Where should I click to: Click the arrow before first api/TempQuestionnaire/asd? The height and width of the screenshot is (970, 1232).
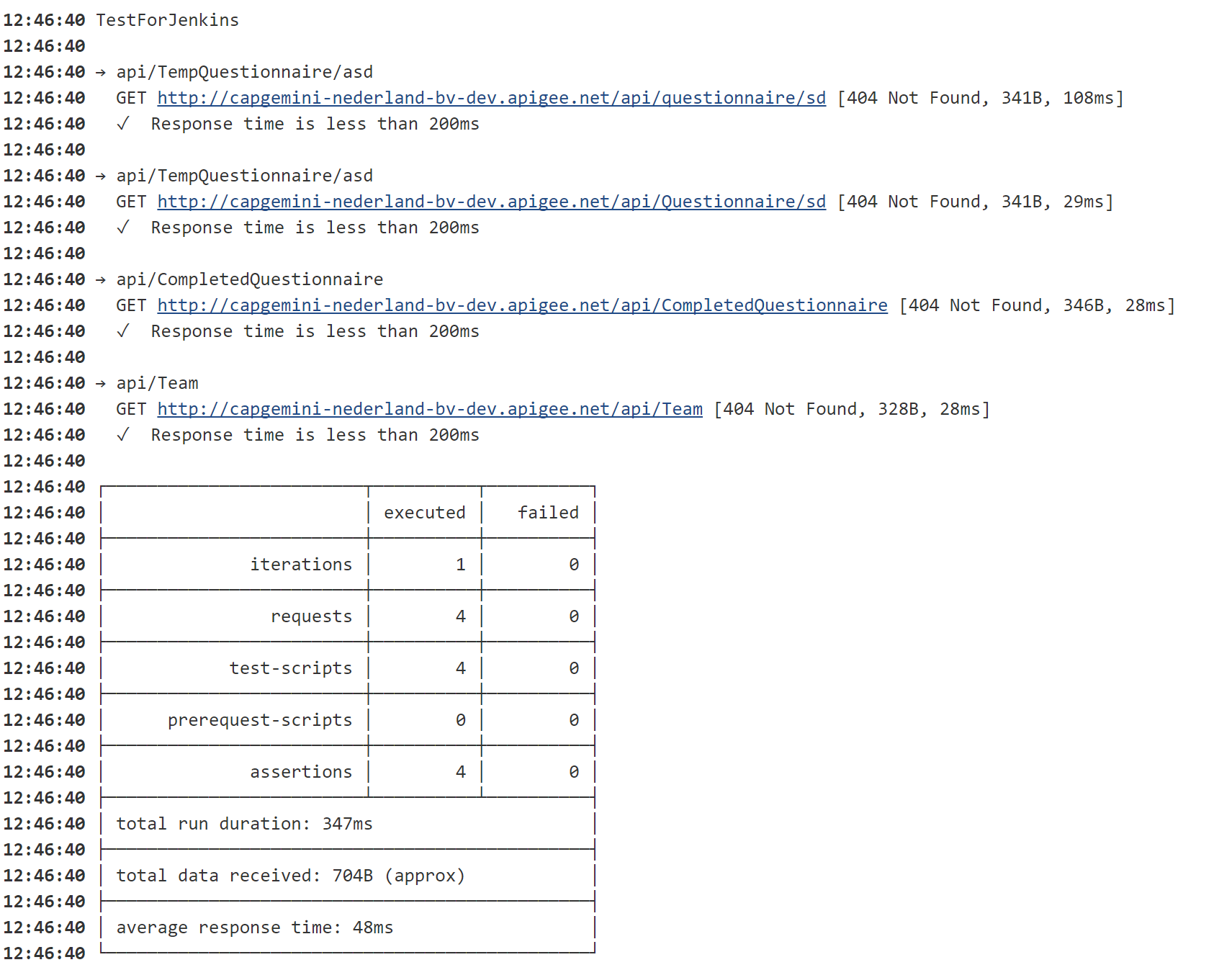click(101, 73)
